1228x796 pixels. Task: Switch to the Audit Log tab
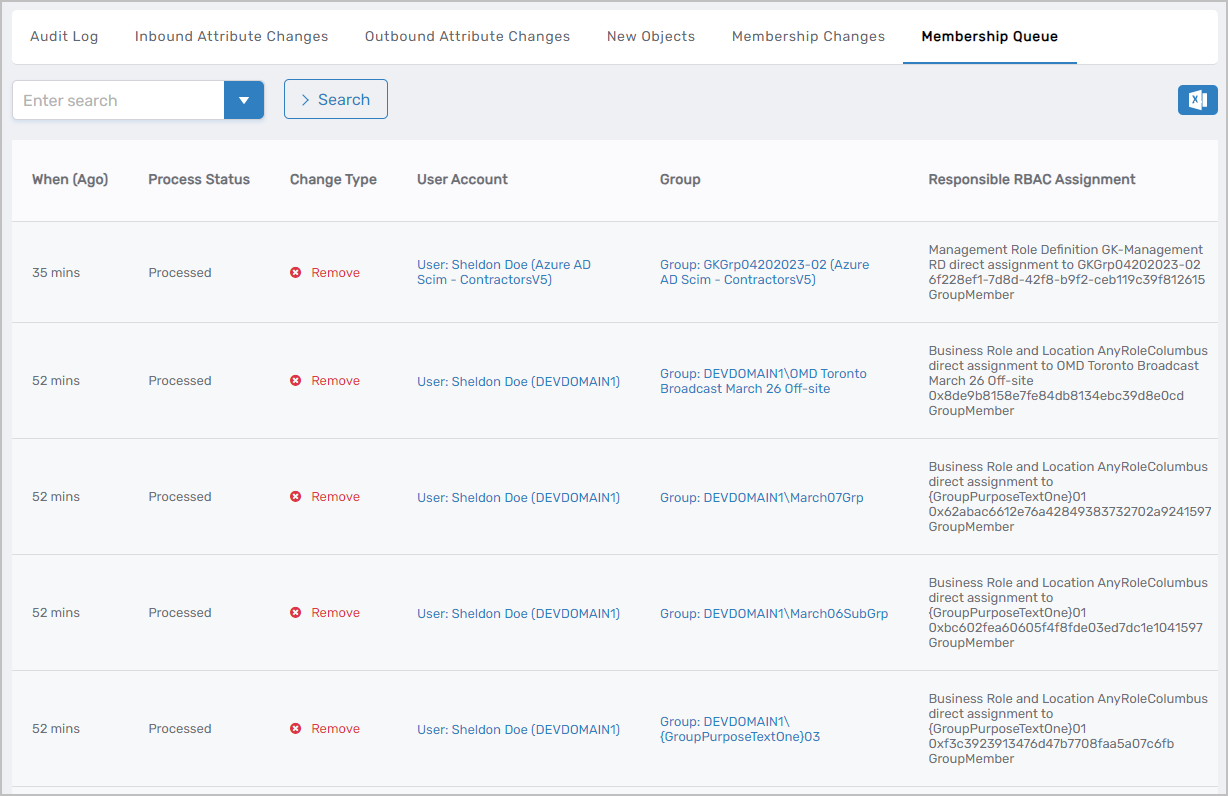[x=64, y=37]
